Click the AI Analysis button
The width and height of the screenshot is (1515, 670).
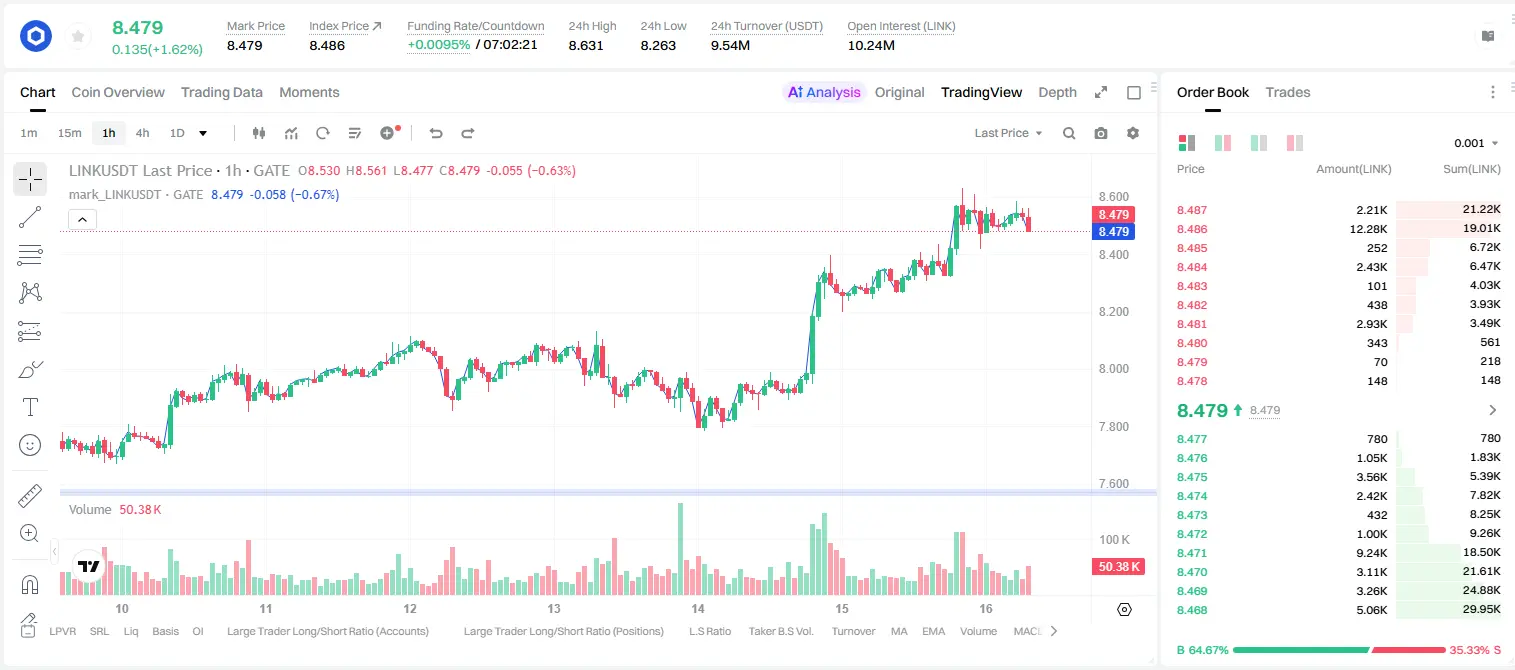[823, 92]
